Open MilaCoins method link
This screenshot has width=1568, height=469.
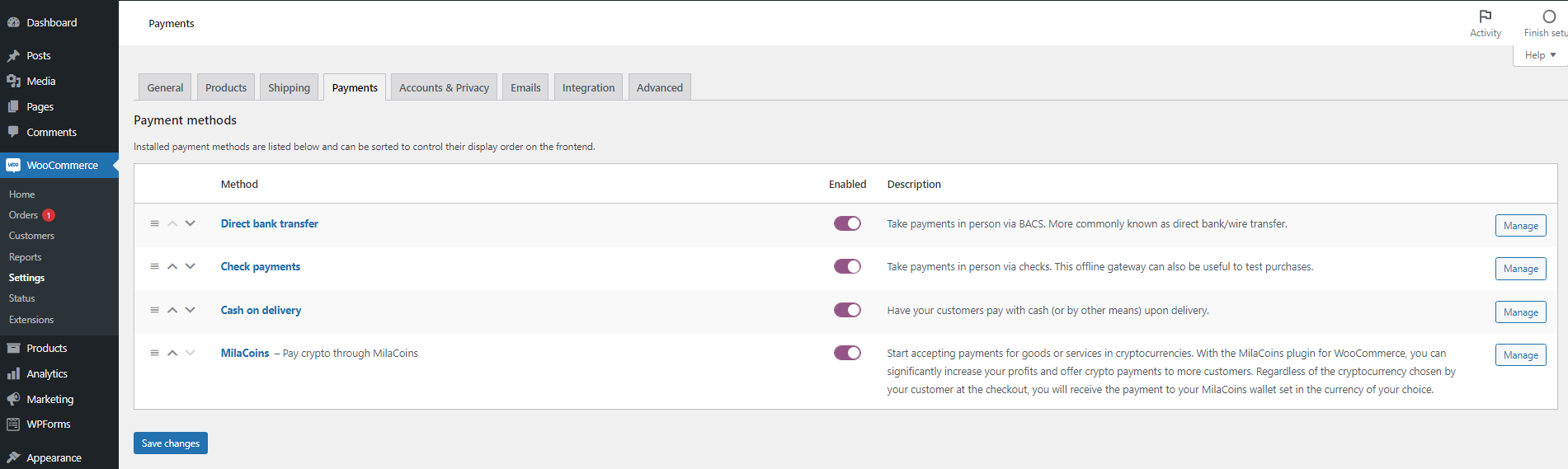point(245,353)
